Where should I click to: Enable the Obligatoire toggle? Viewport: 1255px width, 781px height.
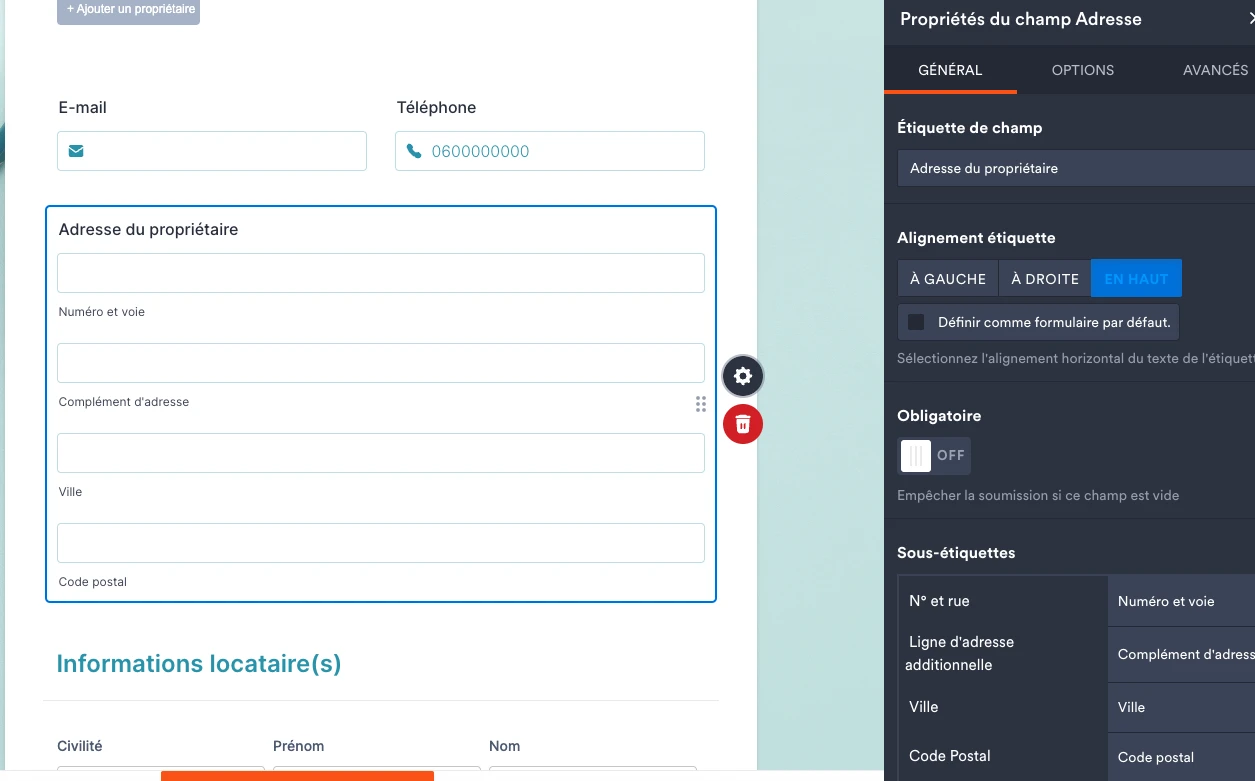(x=934, y=455)
